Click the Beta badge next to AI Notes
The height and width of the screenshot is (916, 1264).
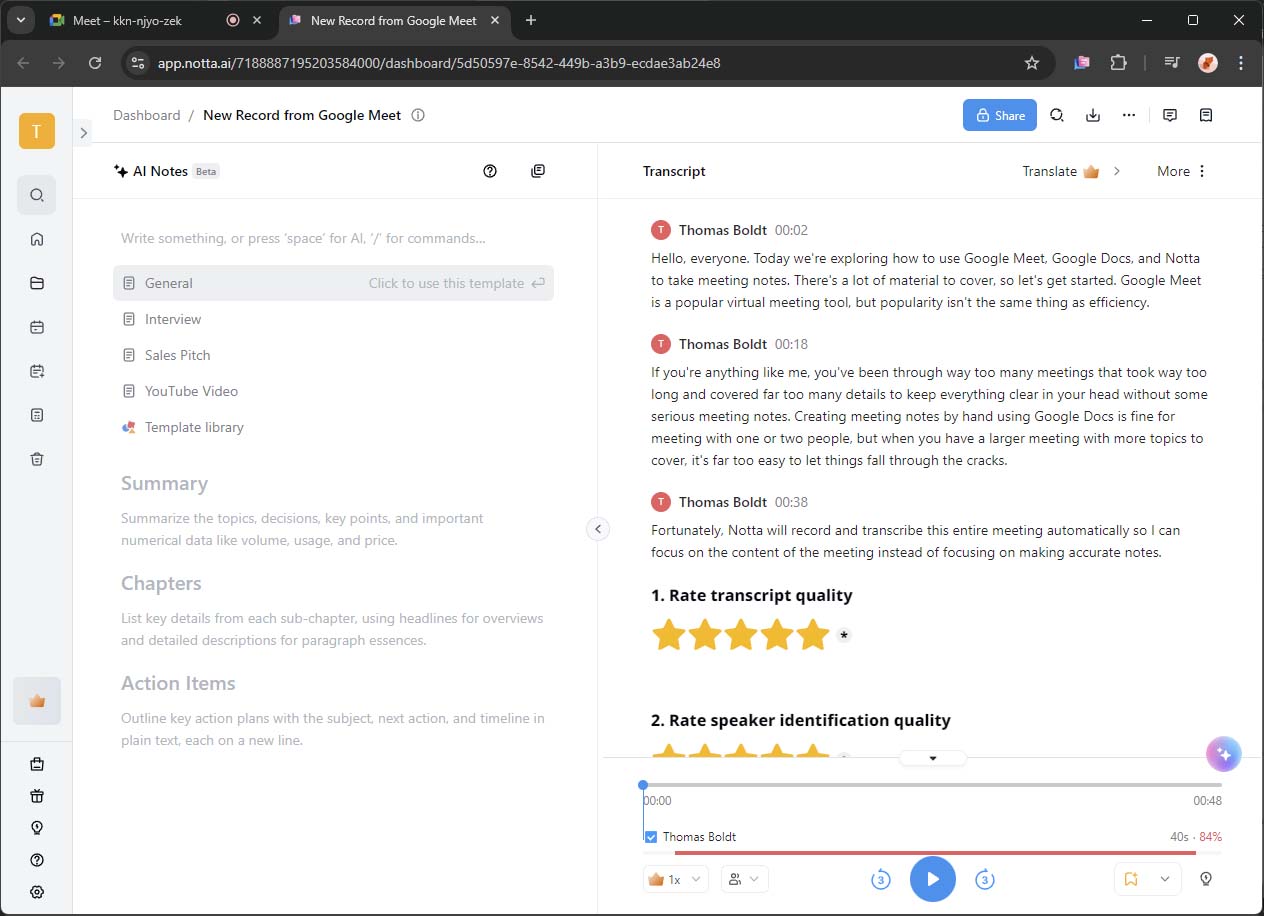click(206, 171)
